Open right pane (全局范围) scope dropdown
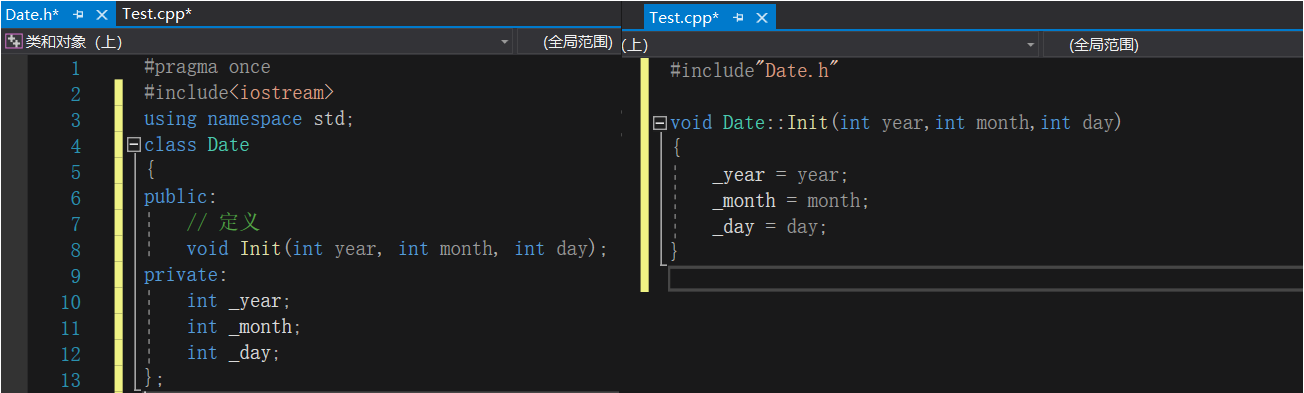This screenshot has width=1304, height=393. [1172, 45]
